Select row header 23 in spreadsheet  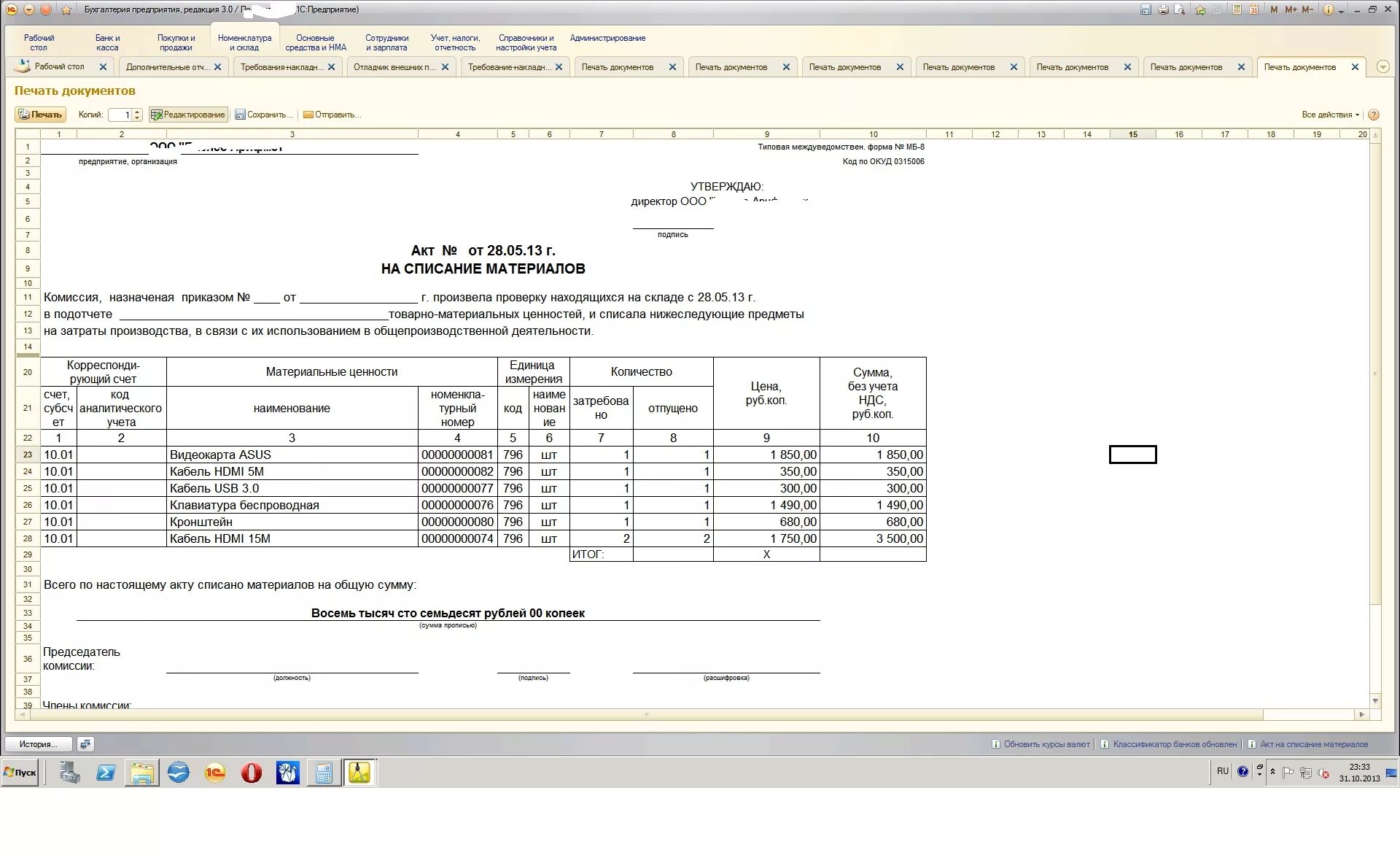tap(28, 455)
